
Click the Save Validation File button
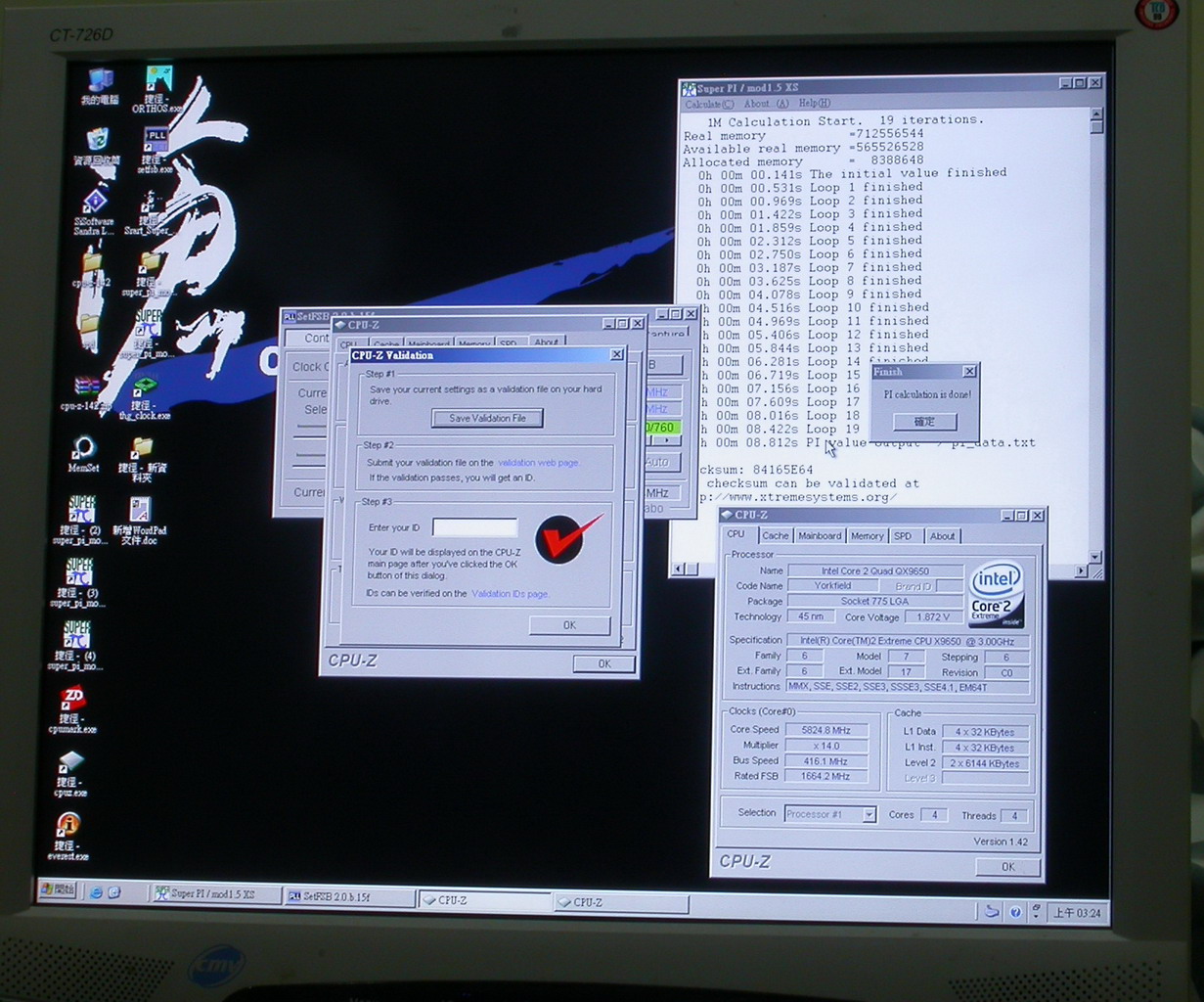(487, 418)
